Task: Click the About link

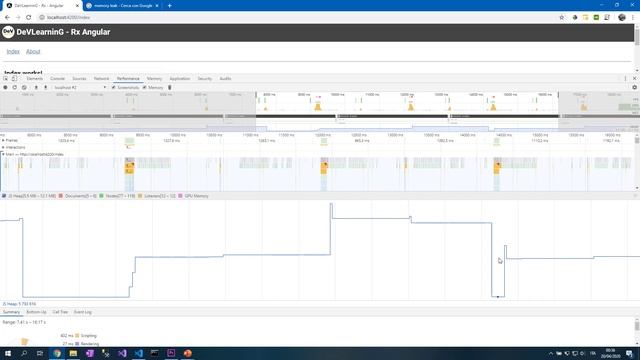Action: [33, 51]
